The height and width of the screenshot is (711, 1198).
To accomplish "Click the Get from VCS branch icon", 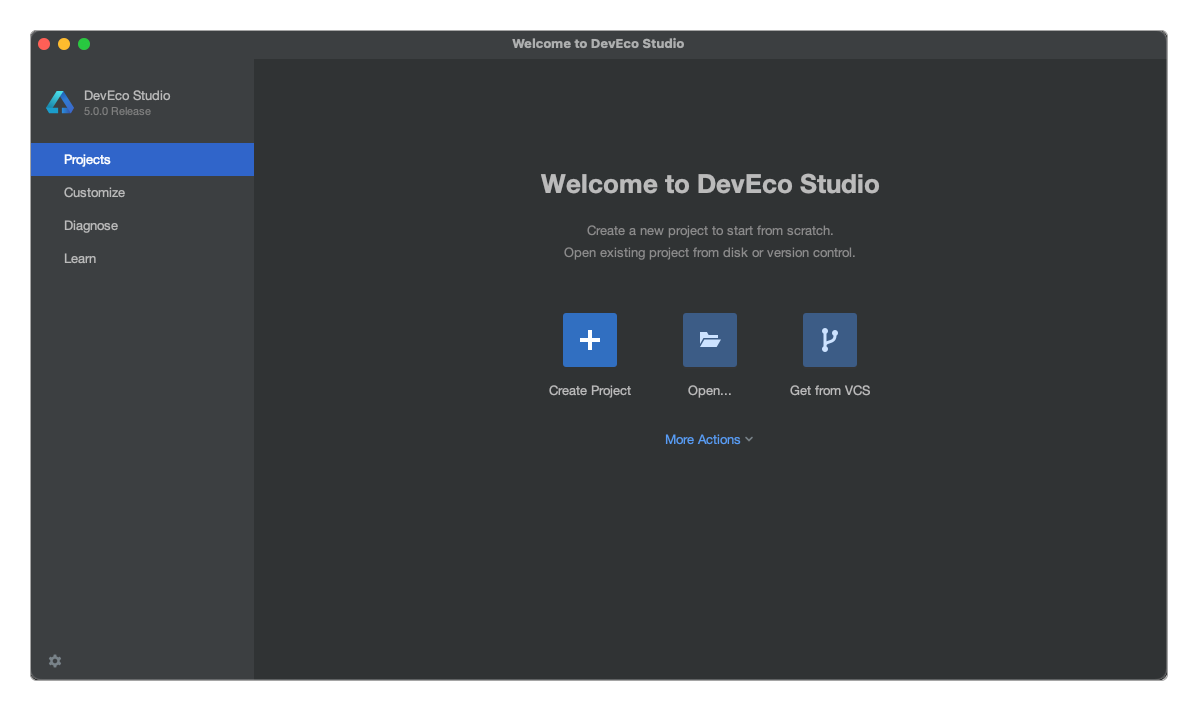I will 829,340.
